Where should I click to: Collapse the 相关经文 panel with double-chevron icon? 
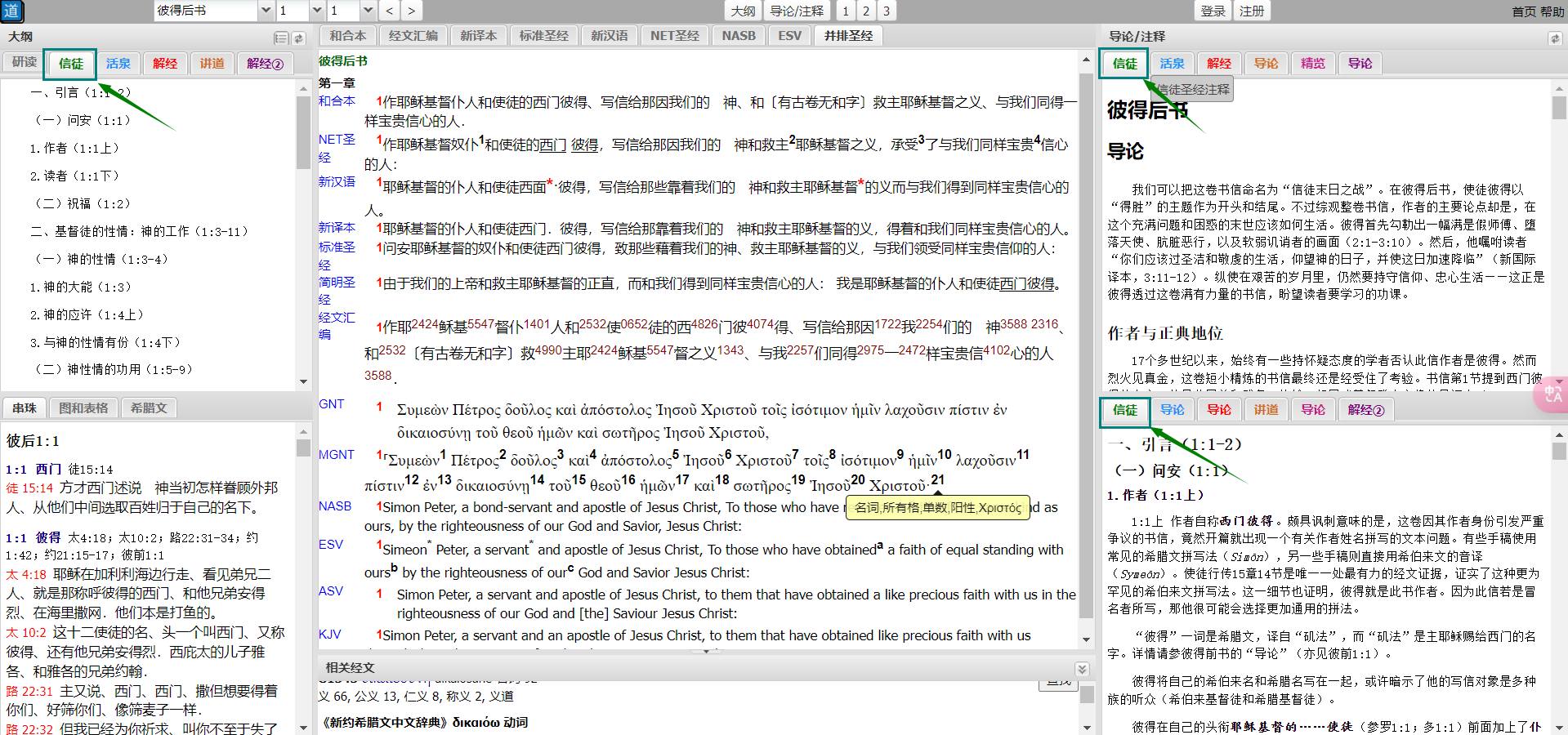pyautogui.click(x=1082, y=669)
